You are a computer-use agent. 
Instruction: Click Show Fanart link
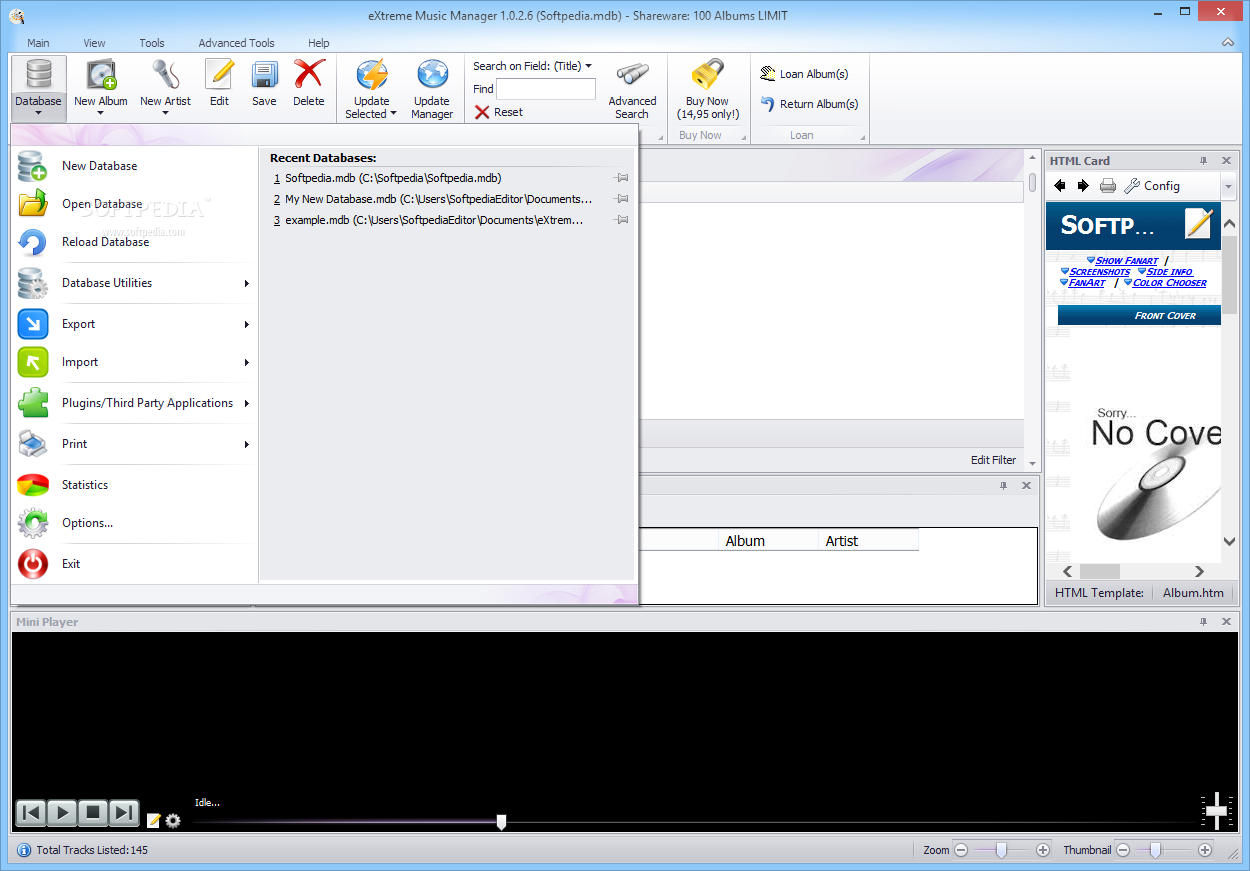[x=1127, y=260]
